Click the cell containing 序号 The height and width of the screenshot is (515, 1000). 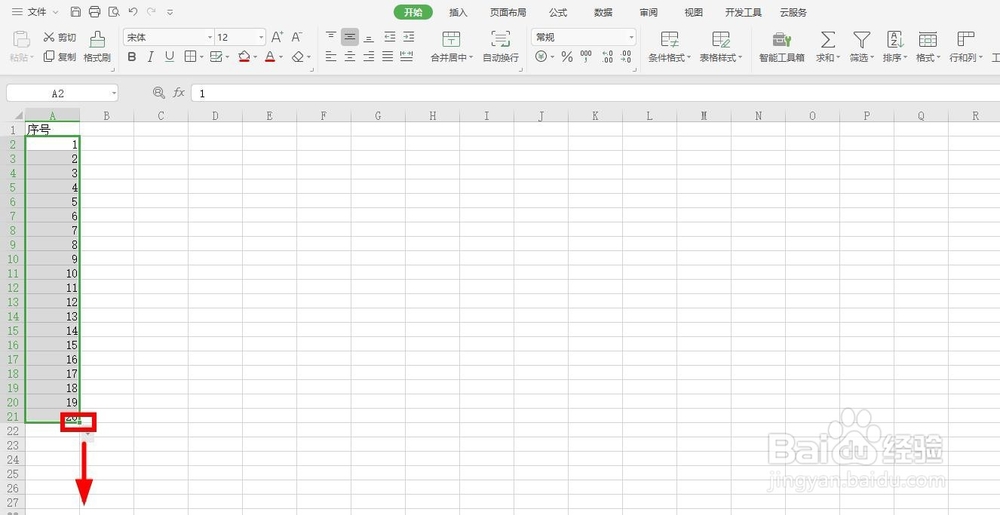(x=52, y=129)
